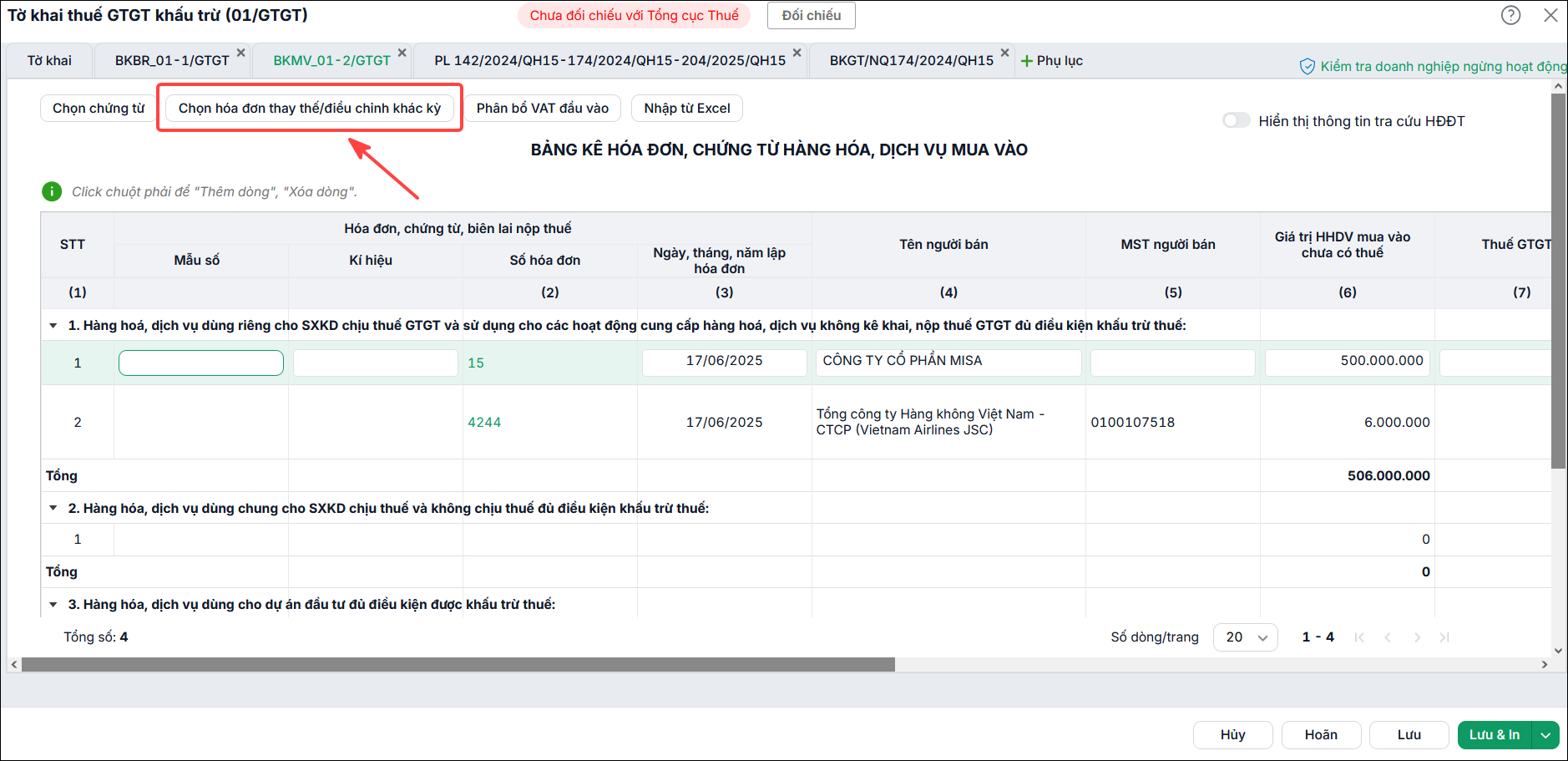Click the Hủy button

pos(1233,735)
